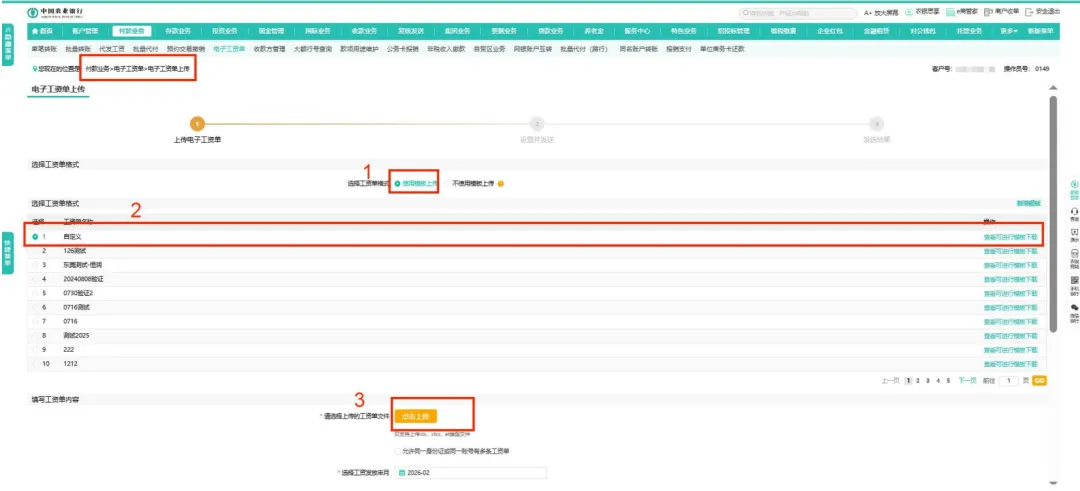This screenshot has height=491, width=1080.
Task: Go to page 3 of templates
Action: [928, 381]
